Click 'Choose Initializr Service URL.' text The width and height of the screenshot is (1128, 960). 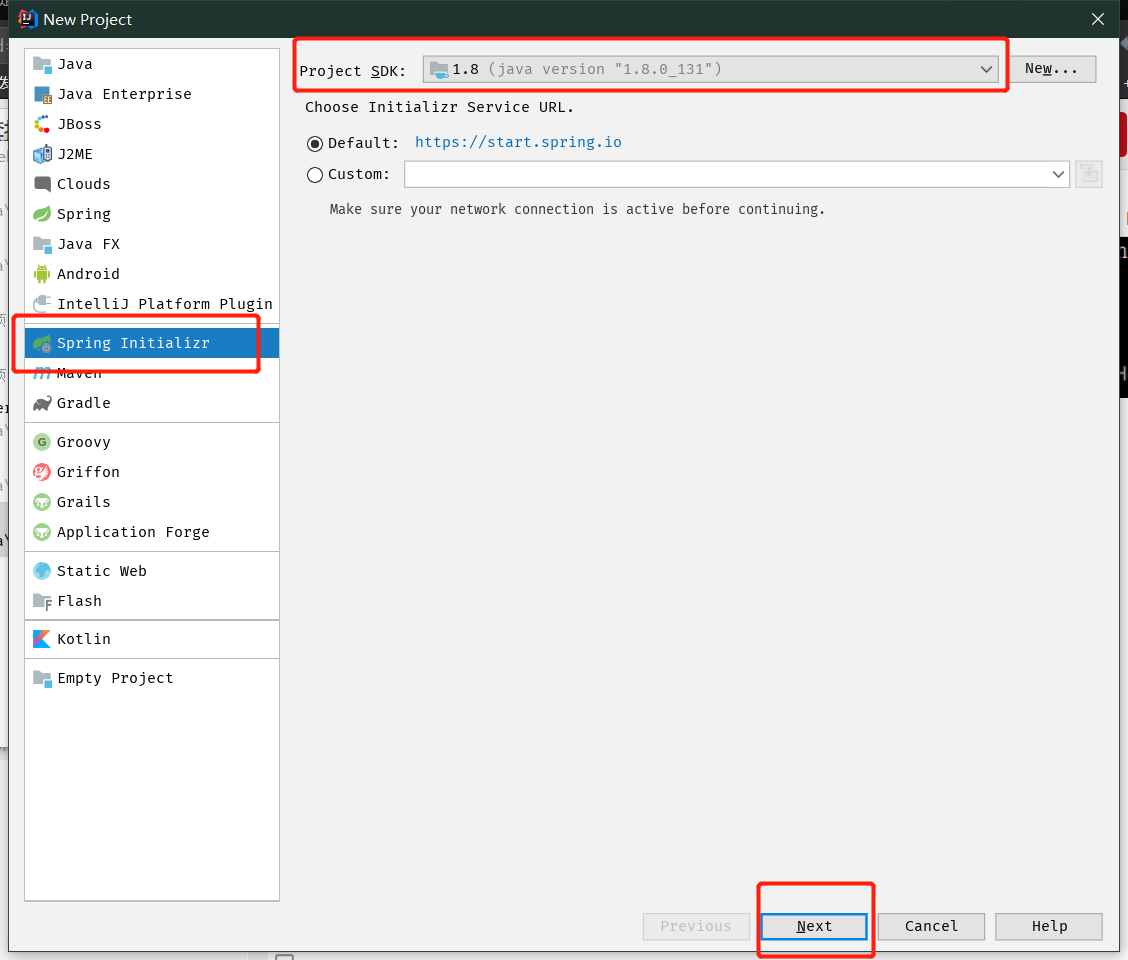pos(440,107)
